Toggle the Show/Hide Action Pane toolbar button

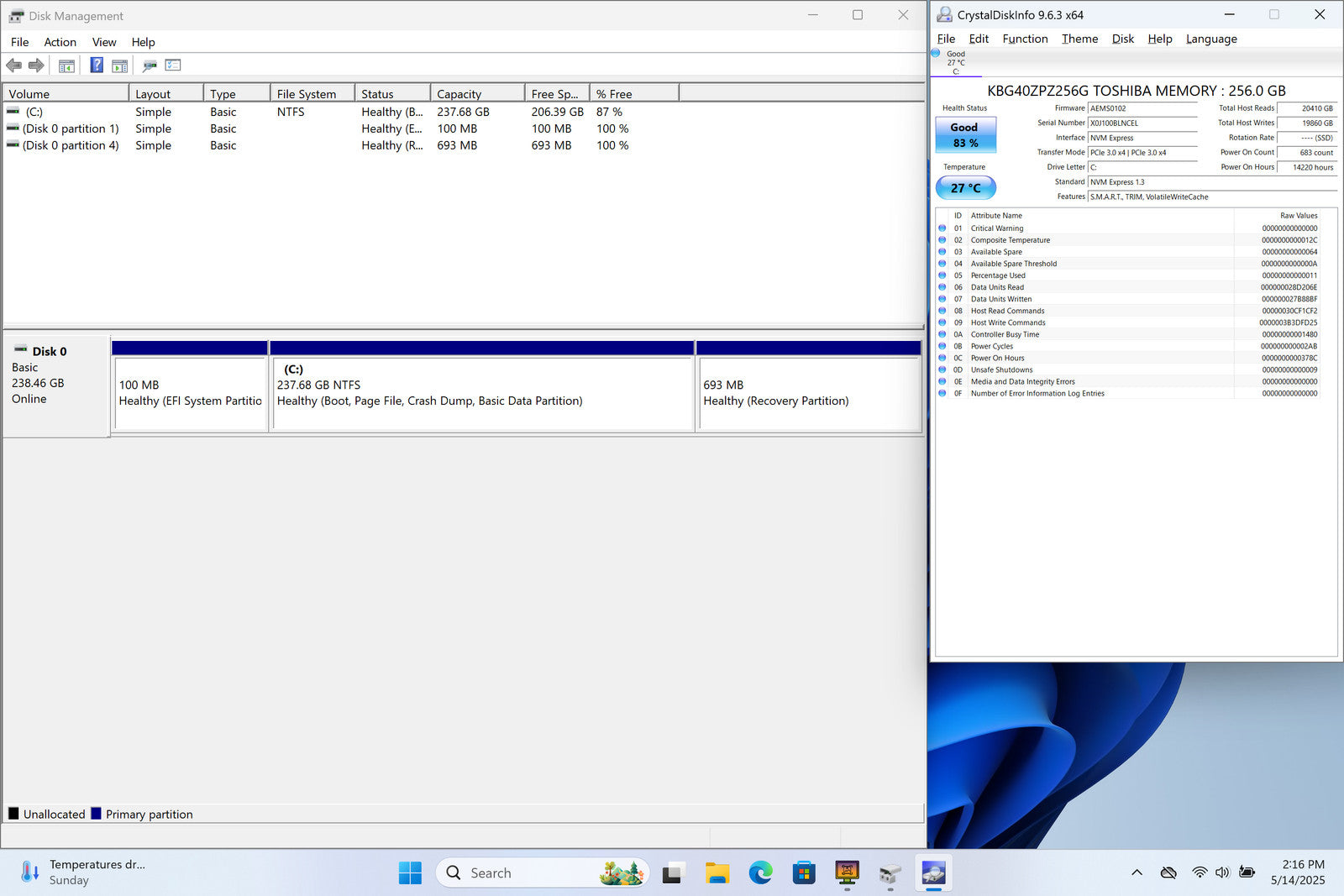pos(120,65)
